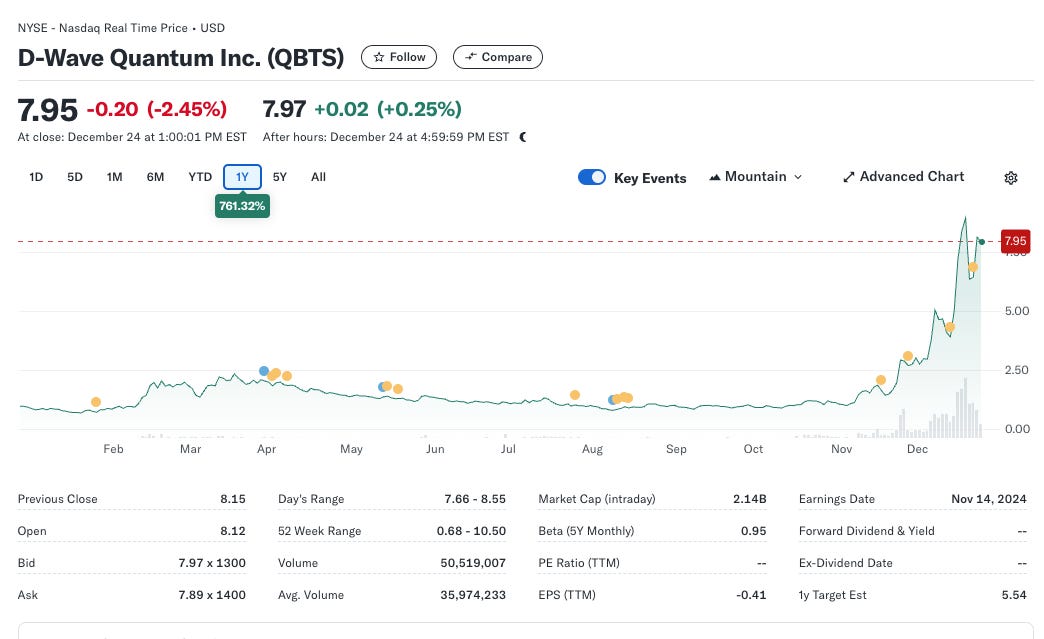Open the Compare button
This screenshot has height=639, width=1044.
[x=498, y=57]
